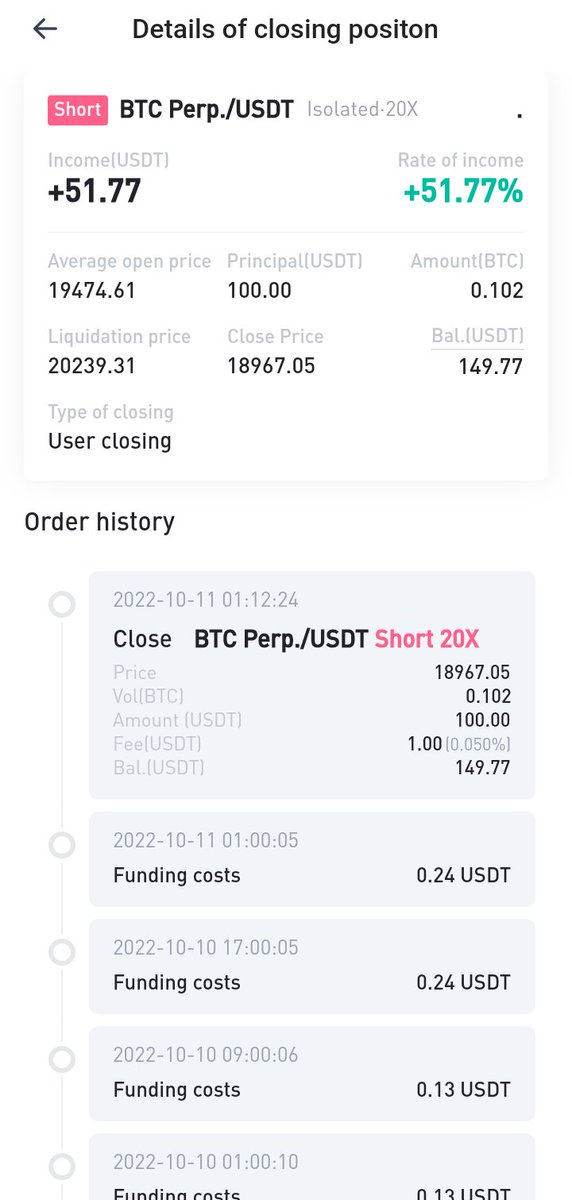
Task: Tap the 0.24 USDT funding cost at 01:00:05
Action: (x=464, y=875)
